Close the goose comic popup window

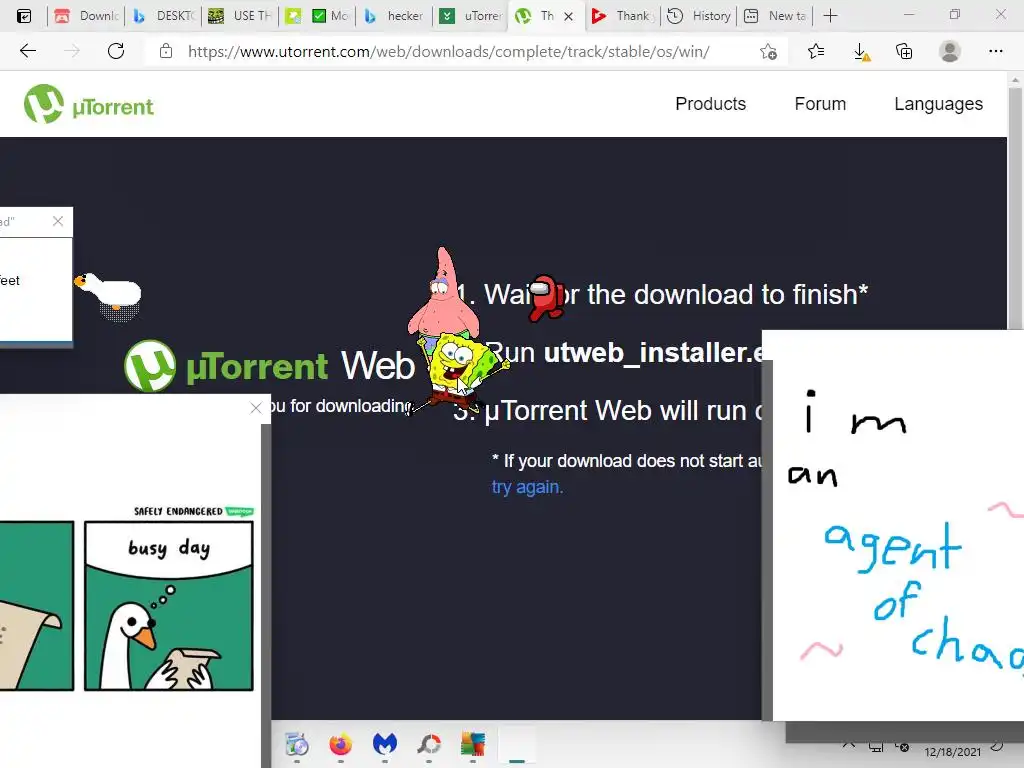point(255,408)
